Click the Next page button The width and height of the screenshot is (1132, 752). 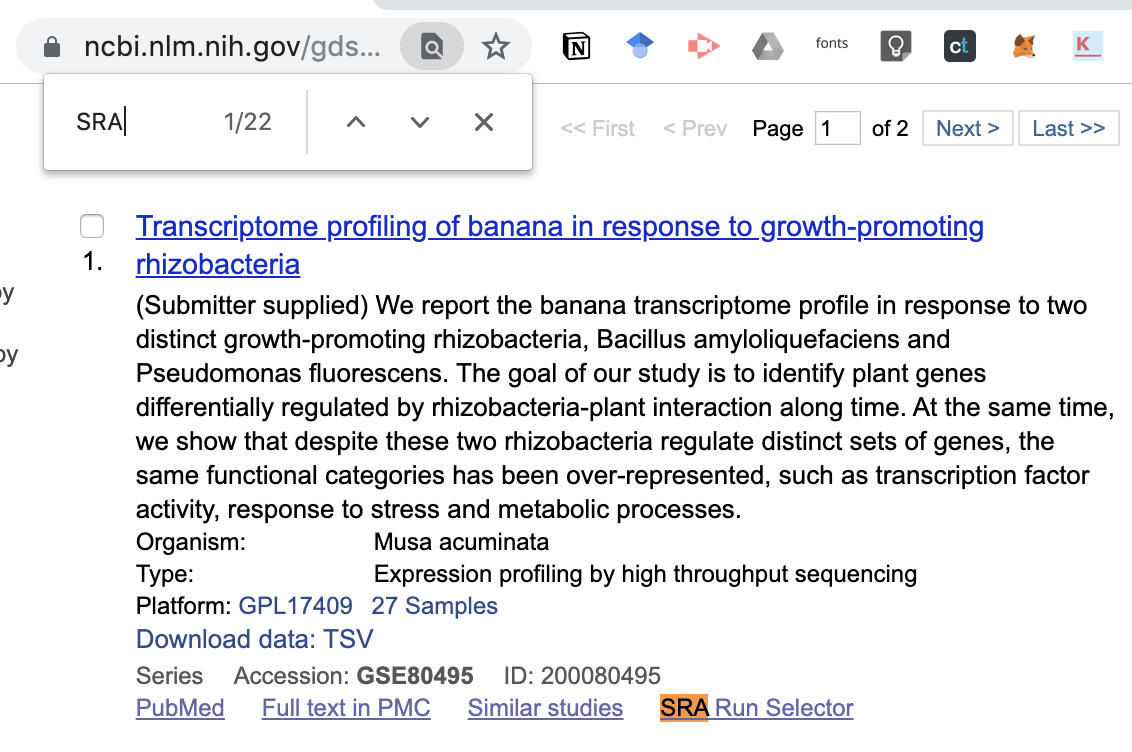click(x=967, y=128)
